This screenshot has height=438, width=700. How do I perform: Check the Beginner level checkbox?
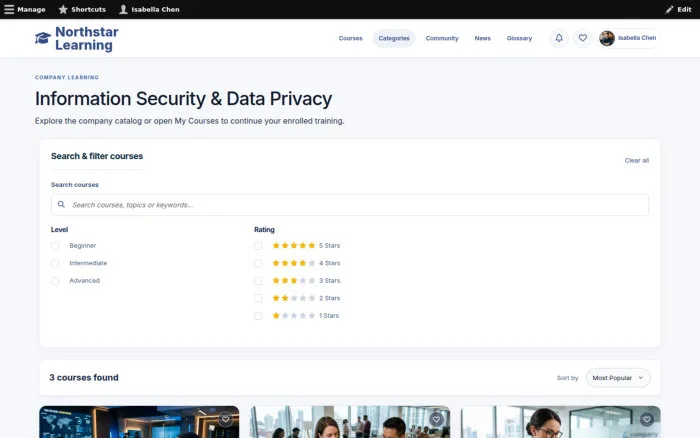55,246
